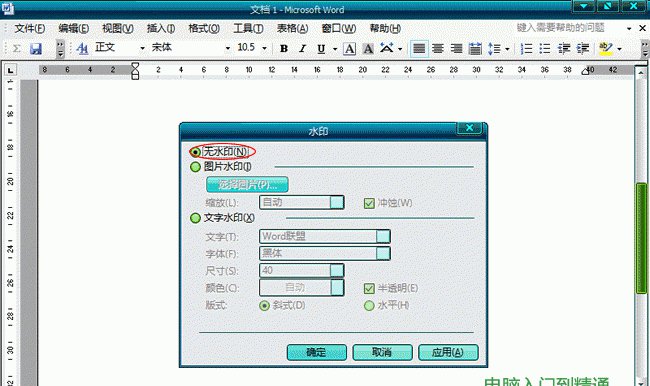Close the Watermark dialog
This screenshot has width=650, height=386.
(469, 128)
